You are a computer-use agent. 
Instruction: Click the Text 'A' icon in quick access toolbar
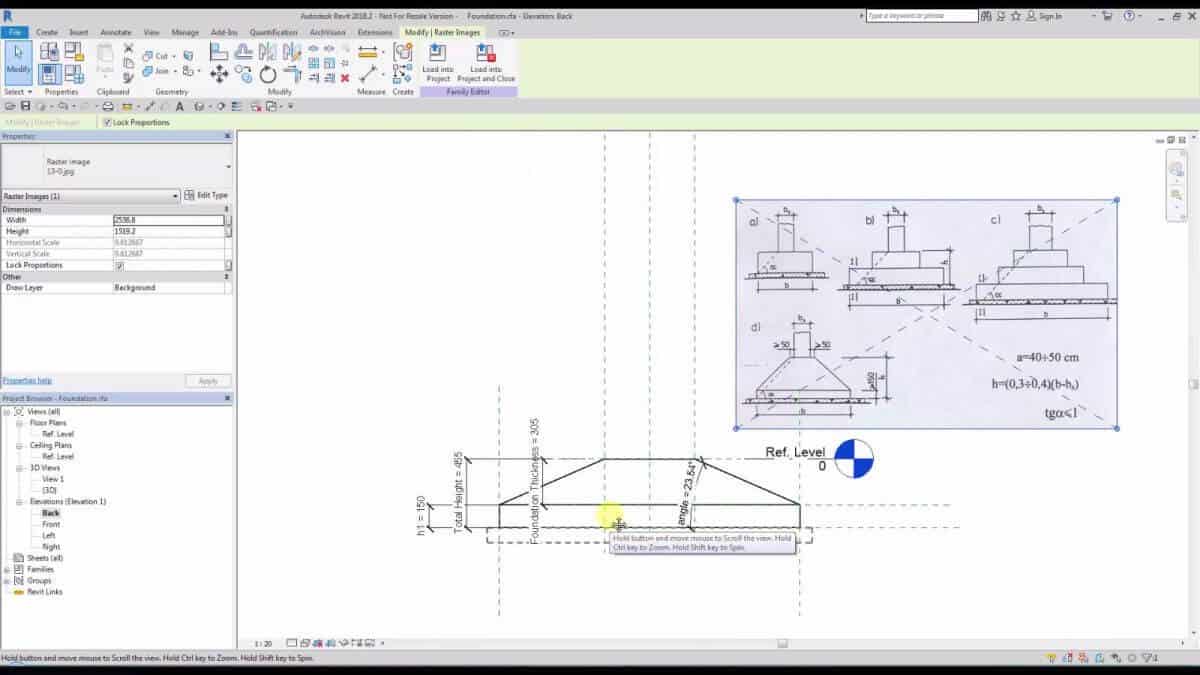pos(179,106)
